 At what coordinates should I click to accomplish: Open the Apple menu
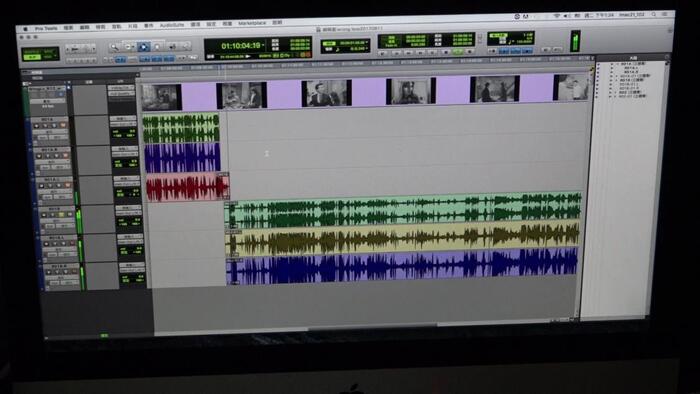coord(25,29)
